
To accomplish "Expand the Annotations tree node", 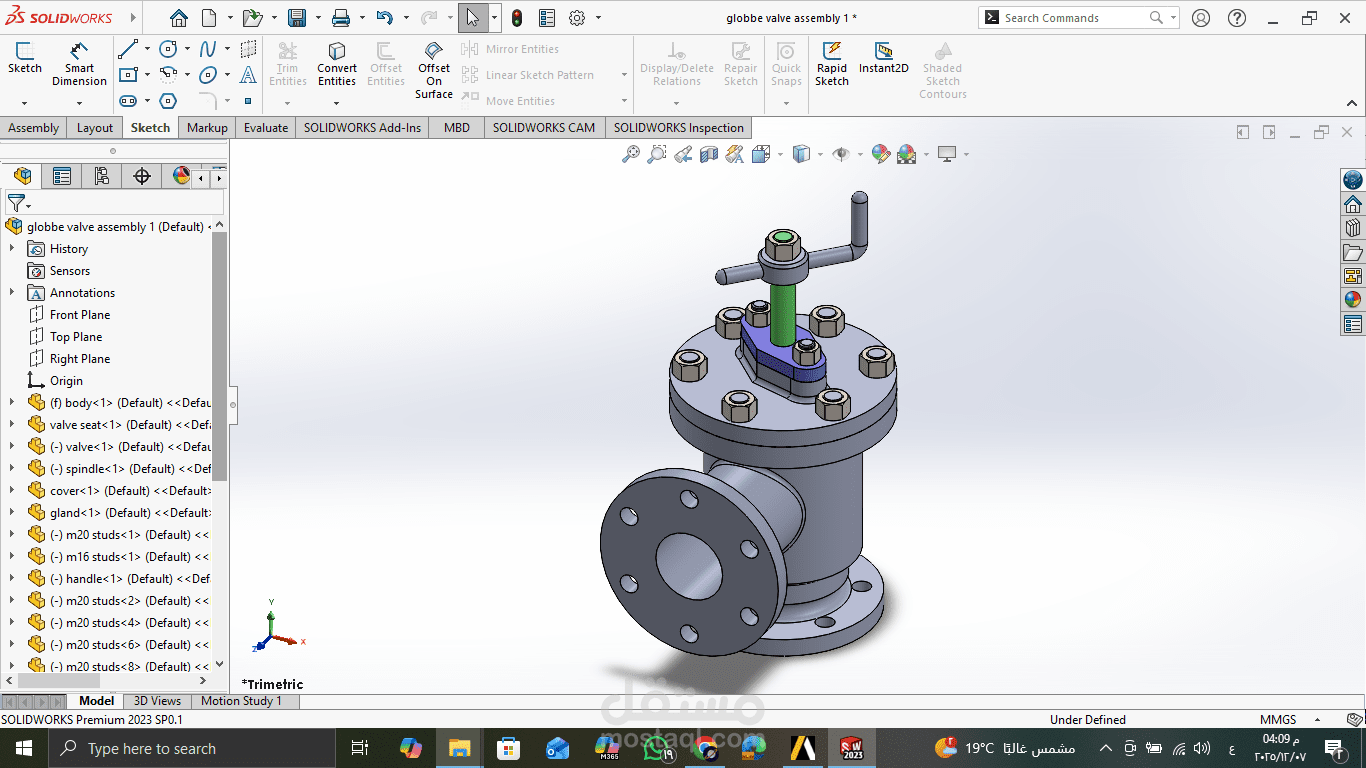I will point(10,292).
